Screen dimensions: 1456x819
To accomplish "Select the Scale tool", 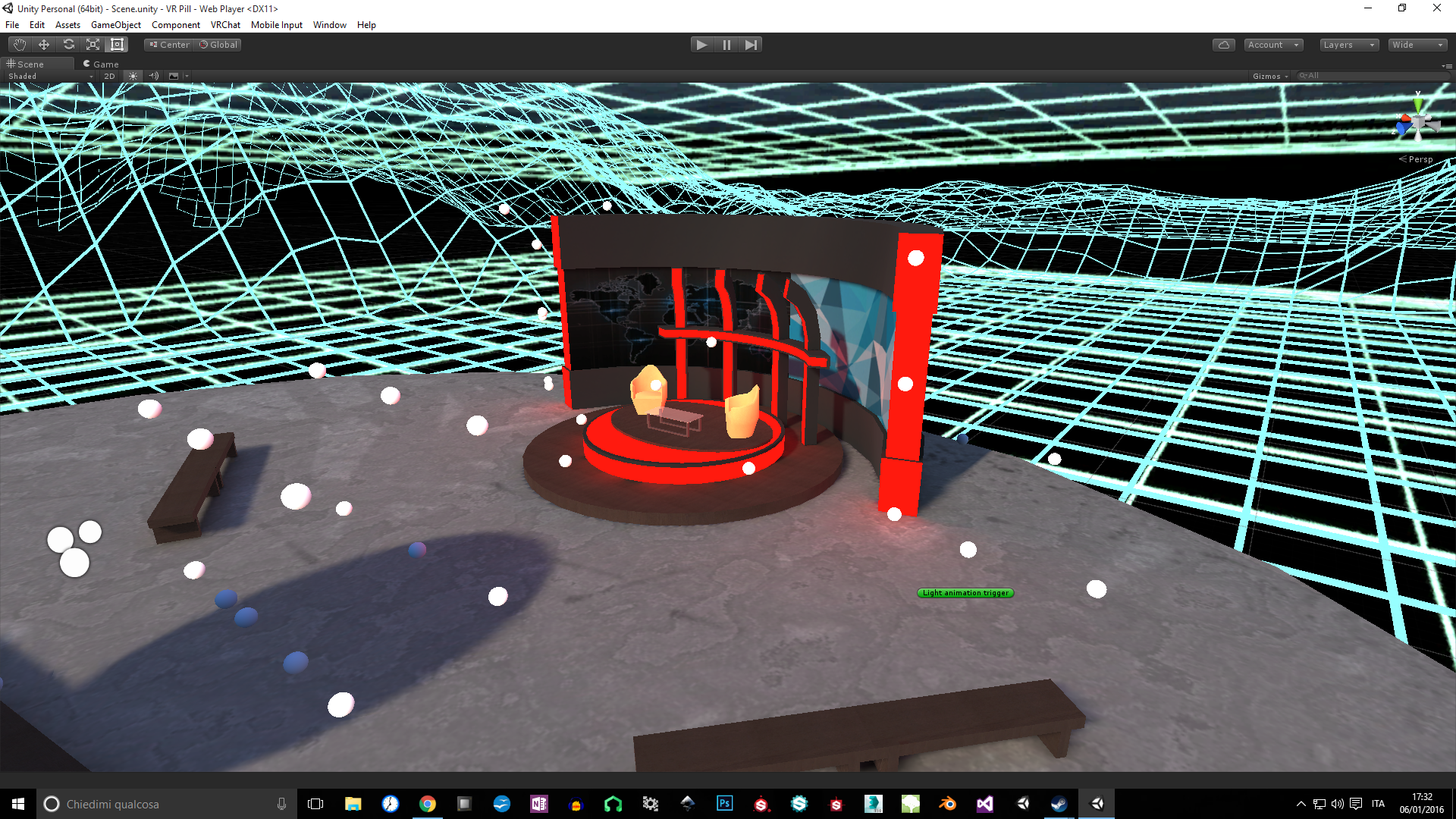I will [93, 45].
